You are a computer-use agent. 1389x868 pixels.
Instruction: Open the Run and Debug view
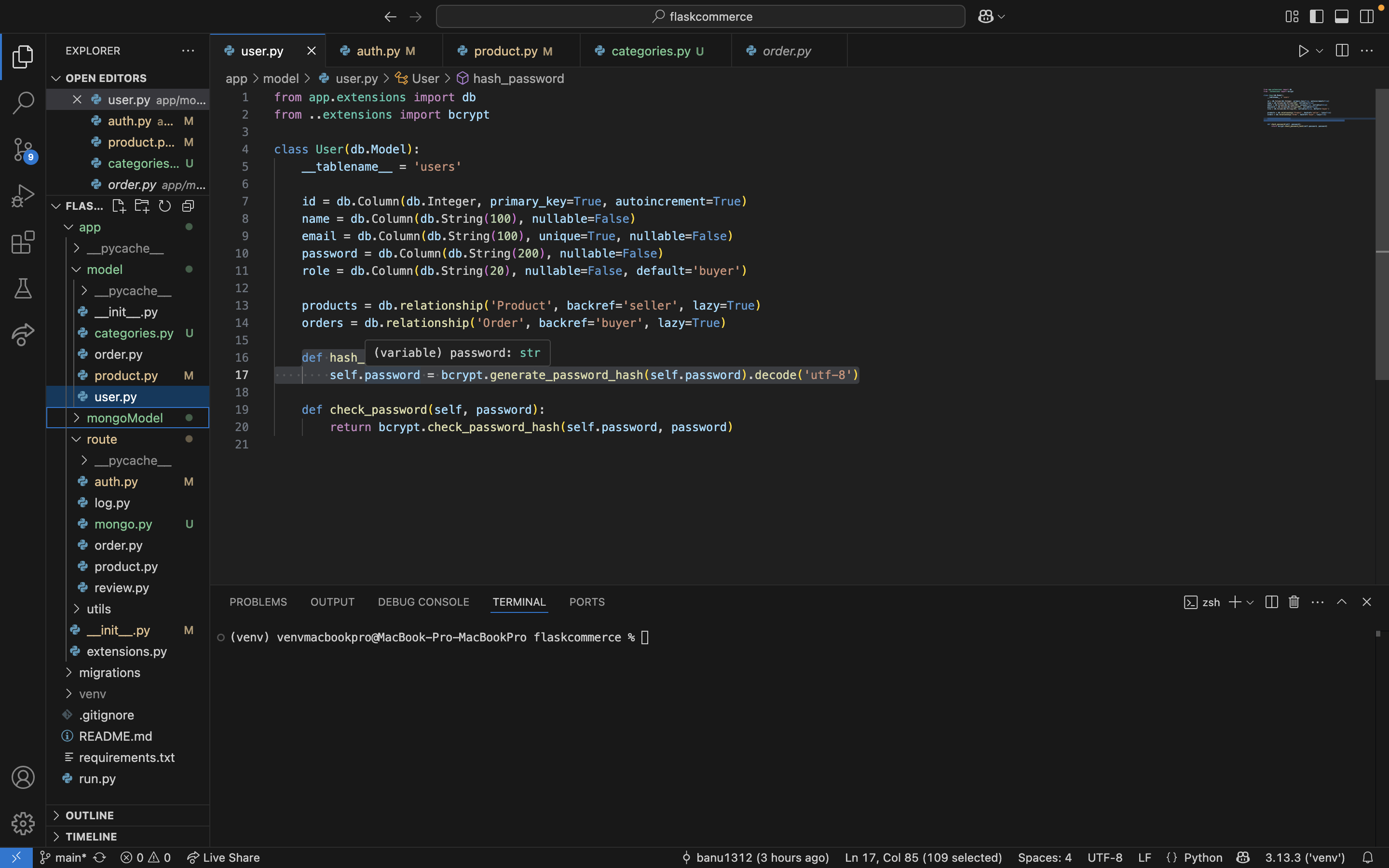pyautogui.click(x=23, y=196)
